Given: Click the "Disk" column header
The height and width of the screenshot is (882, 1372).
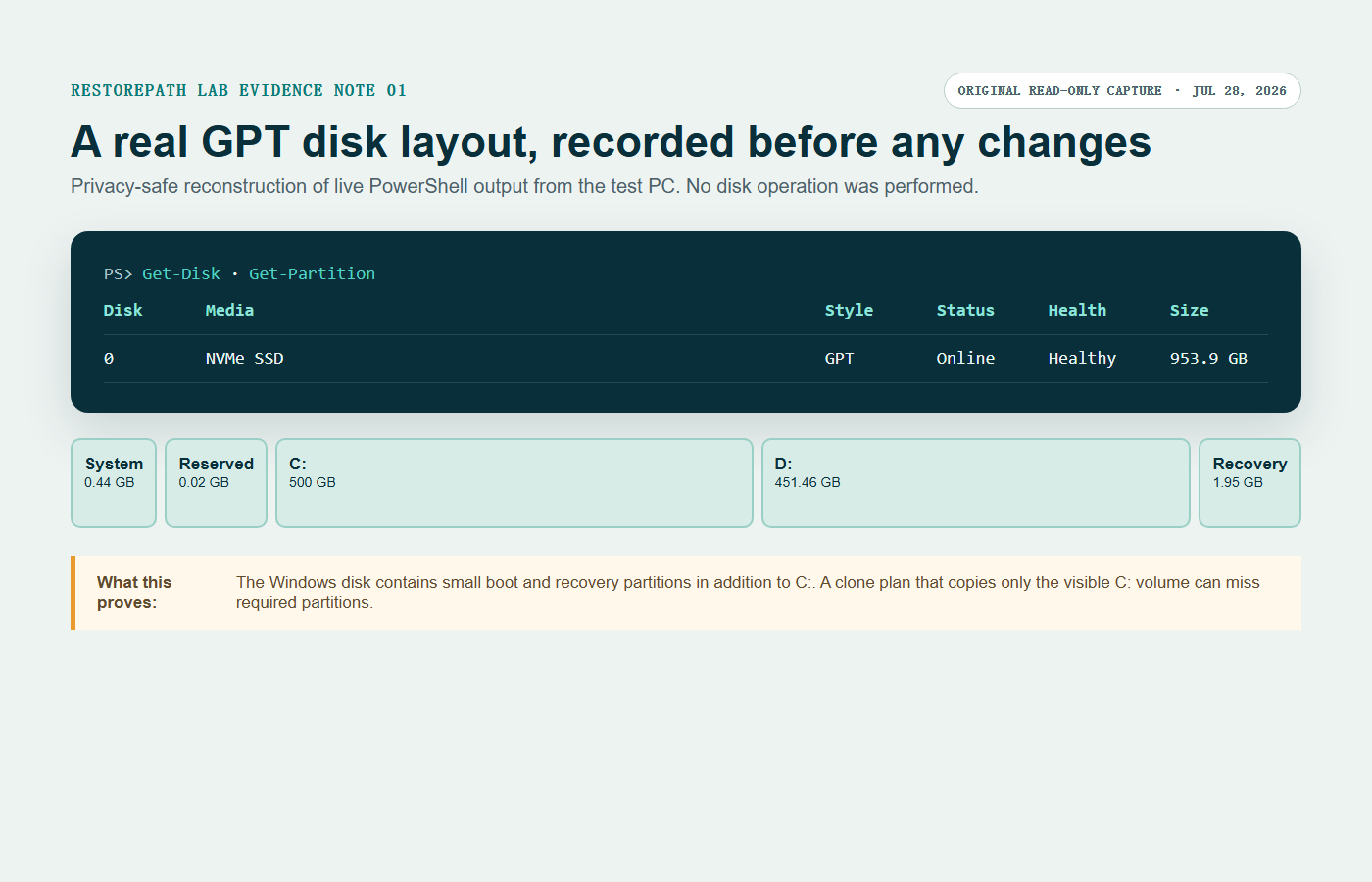Looking at the screenshot, I should click(x=123, y=310).
